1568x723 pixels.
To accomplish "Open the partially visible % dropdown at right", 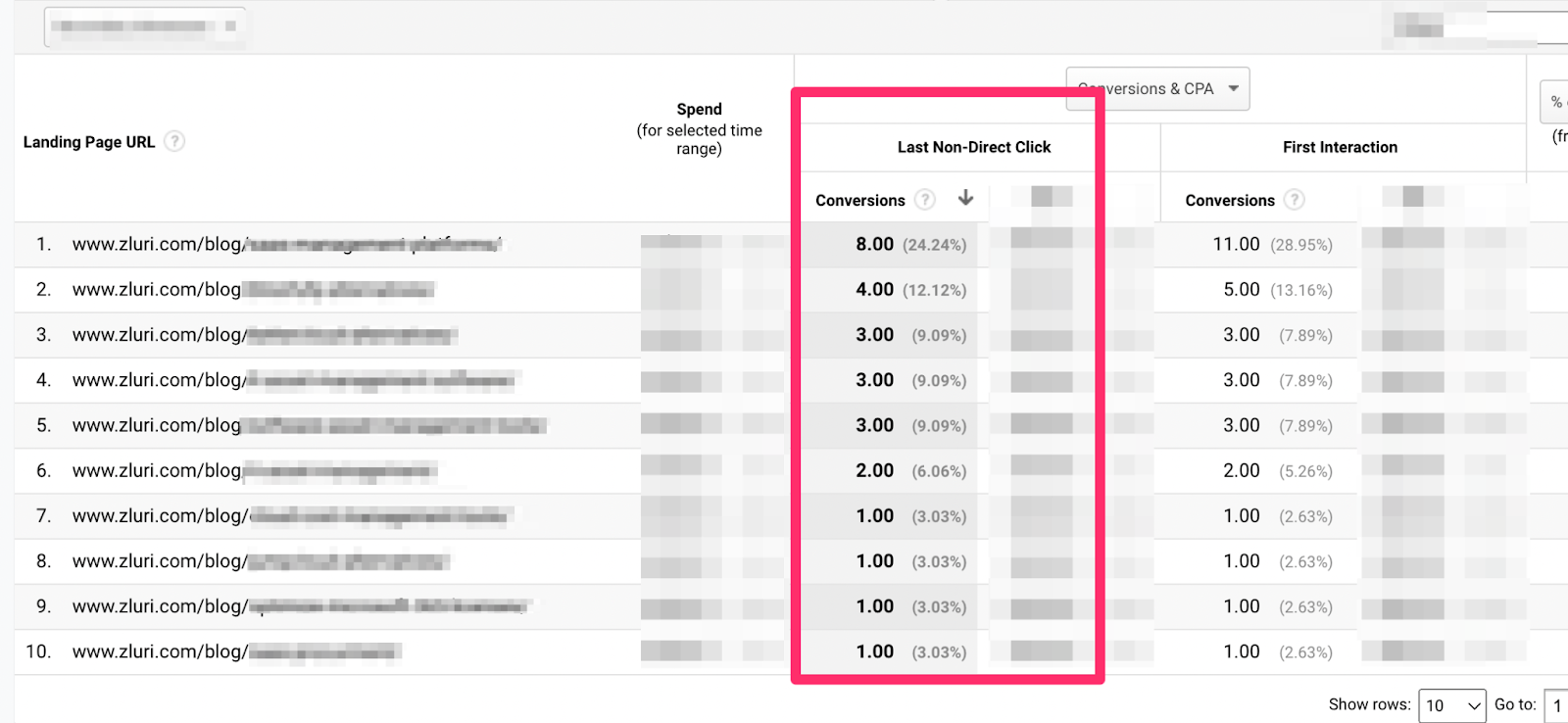I will [1555, 101].
